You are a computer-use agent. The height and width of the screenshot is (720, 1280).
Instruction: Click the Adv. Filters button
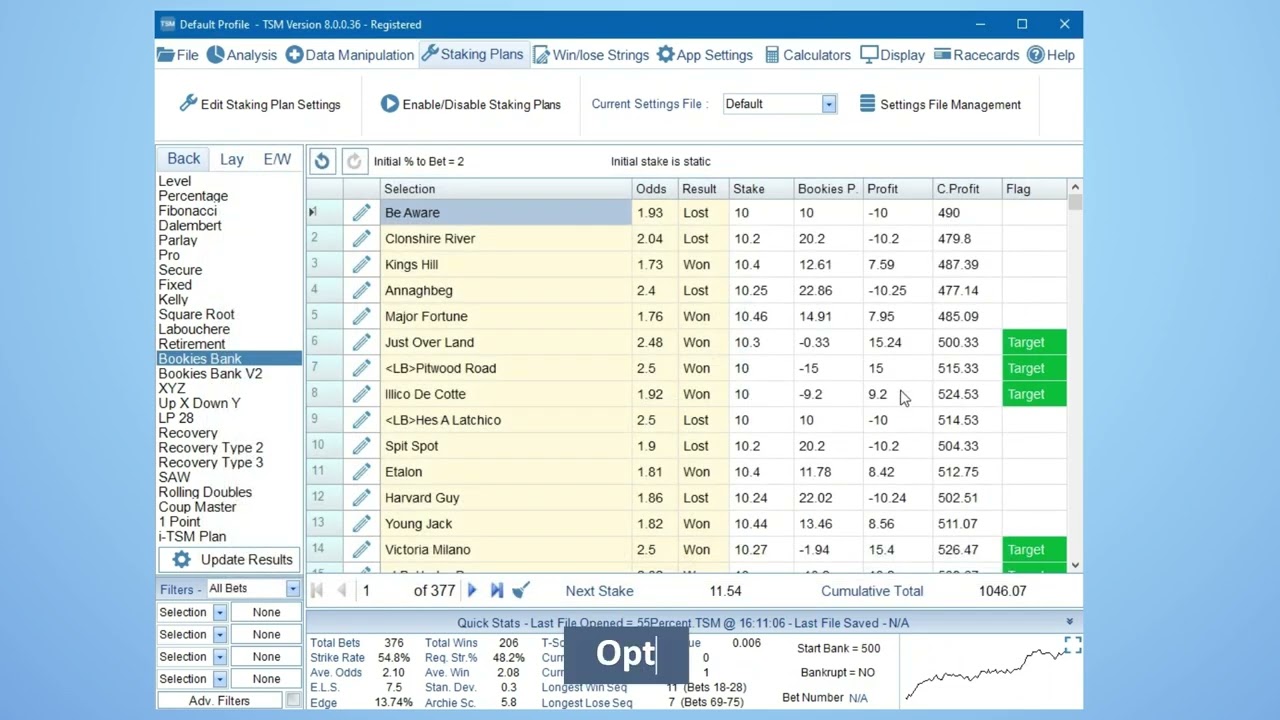click(219, 701)
